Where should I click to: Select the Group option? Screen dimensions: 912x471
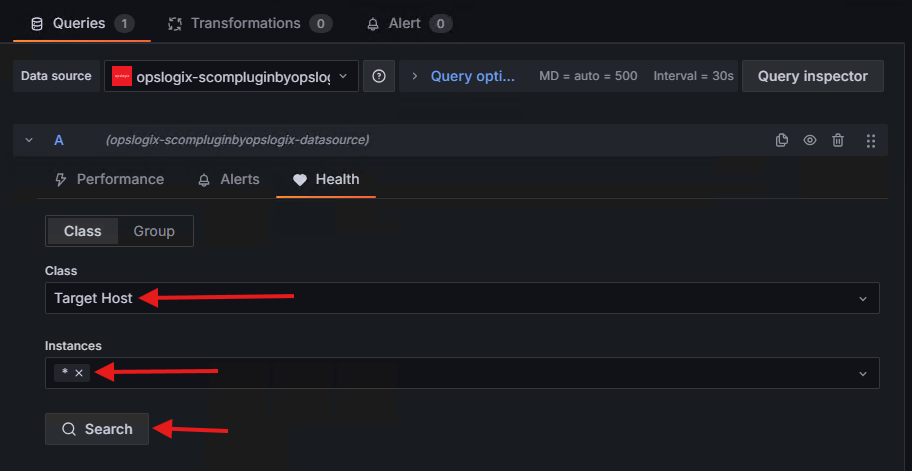point(154,231)
